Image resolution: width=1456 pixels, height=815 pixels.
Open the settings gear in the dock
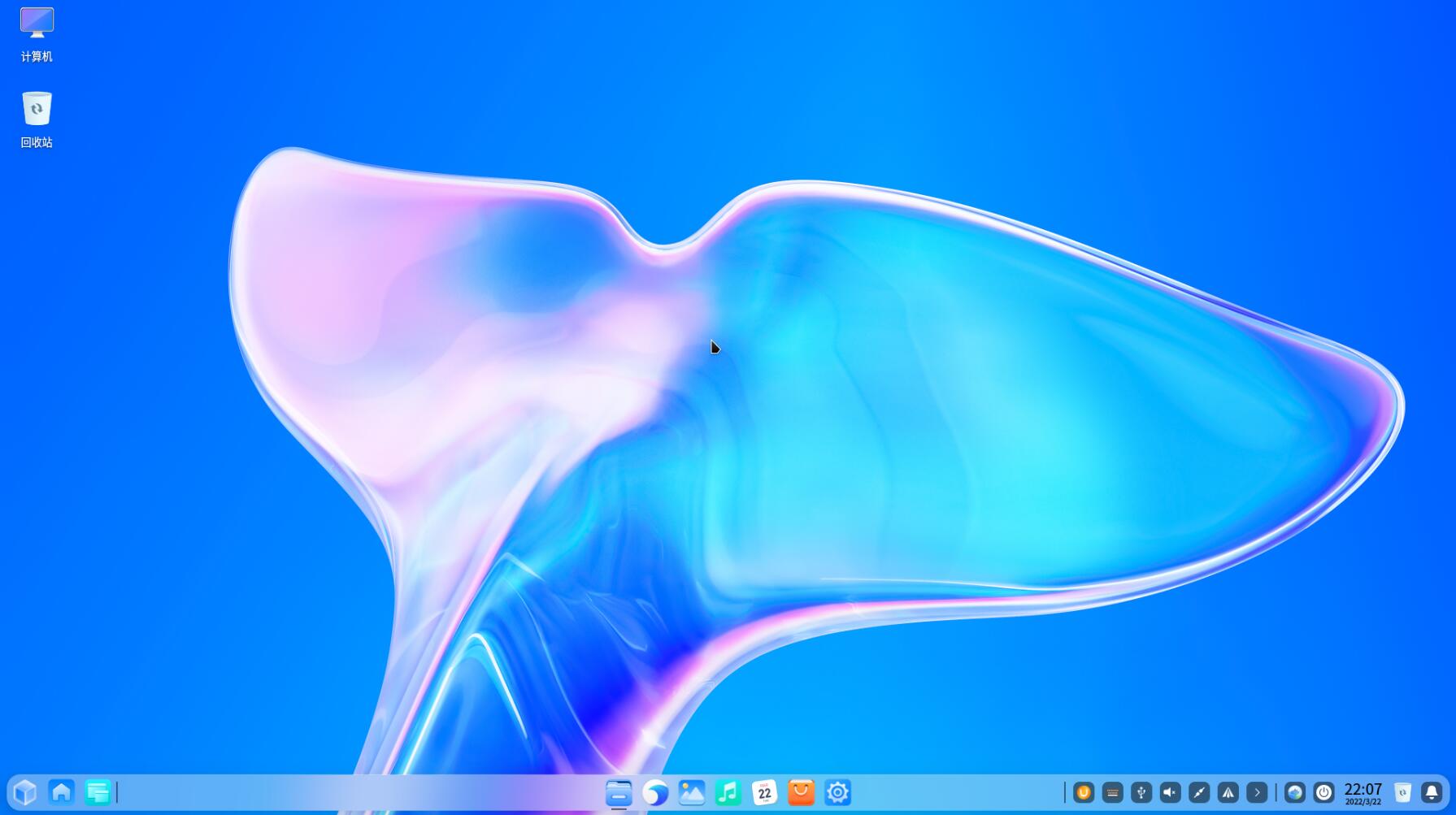pyautogui.click(x=837, y=792)
